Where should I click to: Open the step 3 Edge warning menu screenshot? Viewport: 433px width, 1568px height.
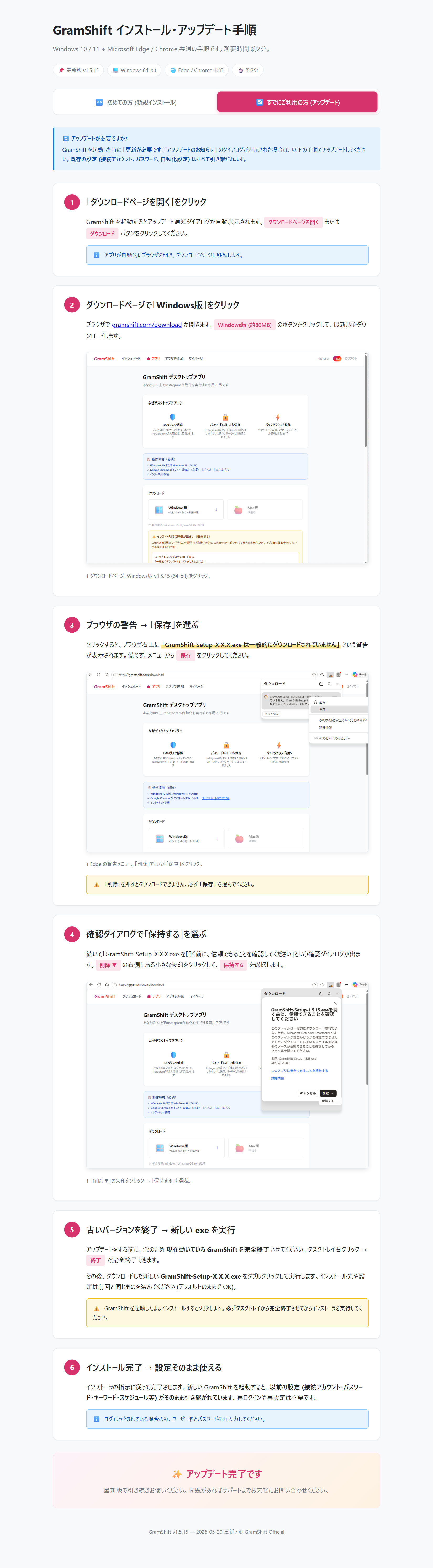[227, 762]
